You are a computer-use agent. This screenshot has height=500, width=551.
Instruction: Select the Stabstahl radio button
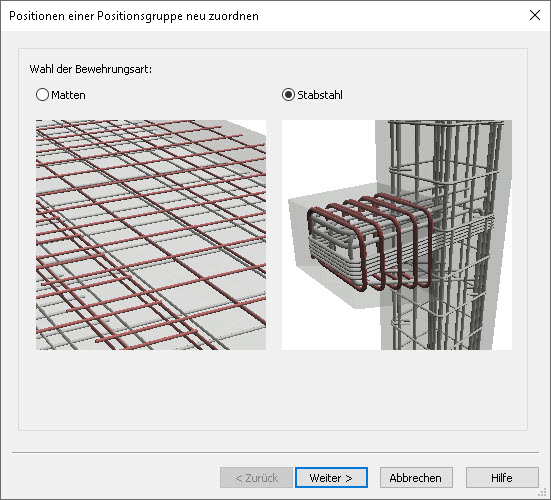click(288, 95)
